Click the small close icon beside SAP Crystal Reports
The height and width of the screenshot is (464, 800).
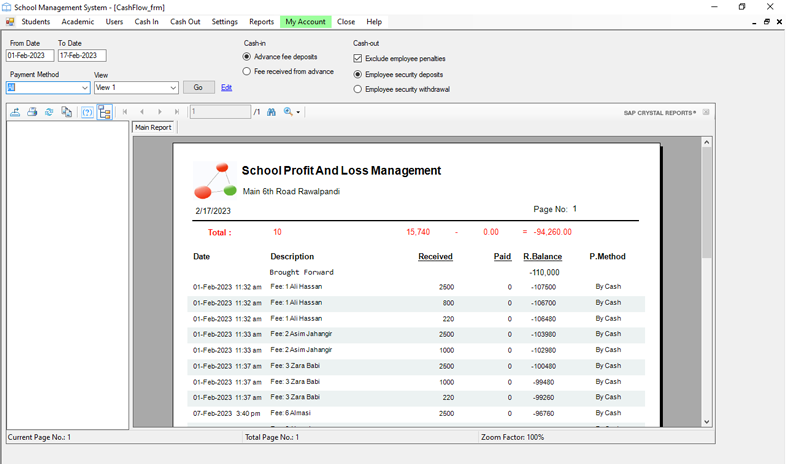pos(706,112)
